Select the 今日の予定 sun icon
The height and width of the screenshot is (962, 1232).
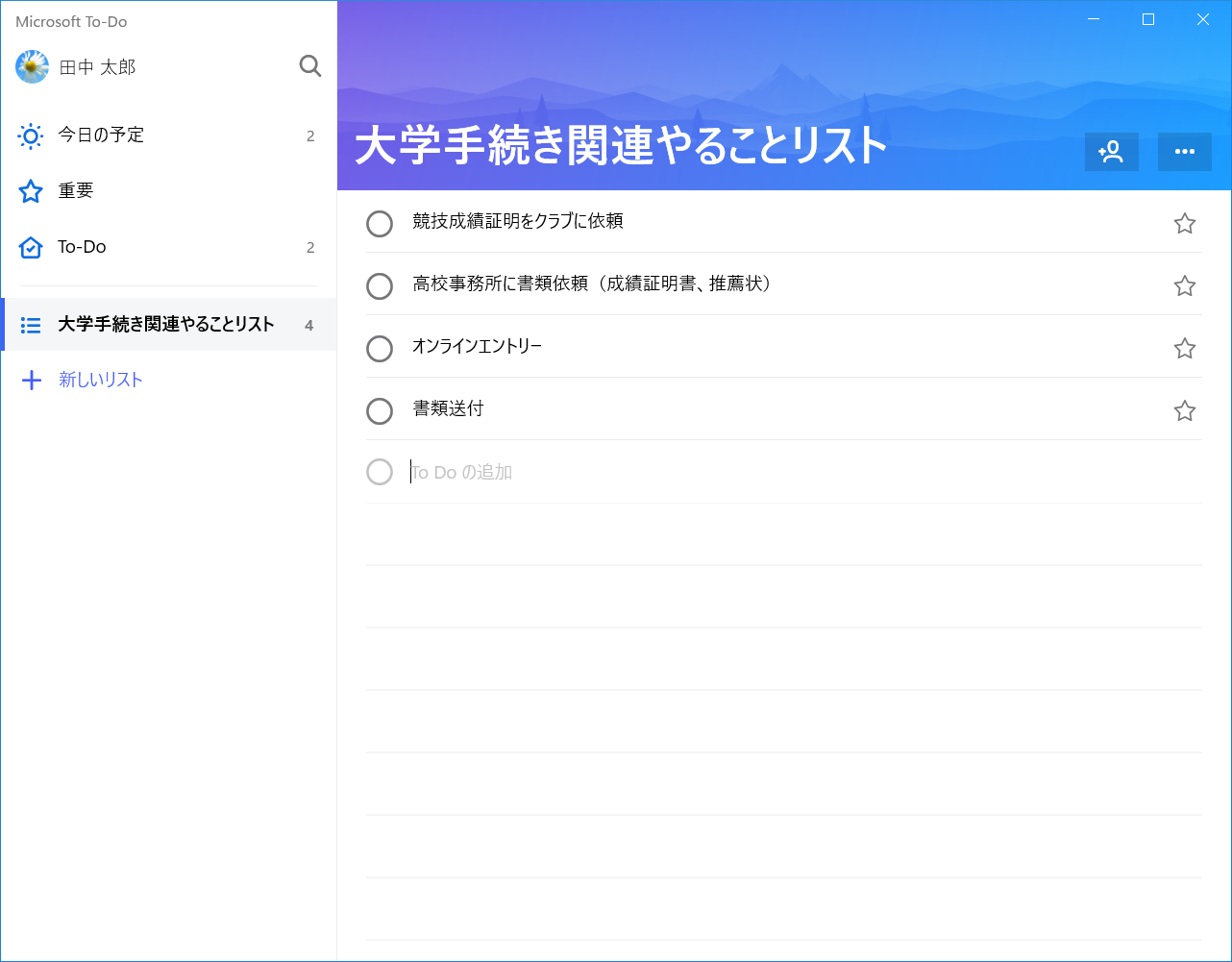click(x=30, y=136)
